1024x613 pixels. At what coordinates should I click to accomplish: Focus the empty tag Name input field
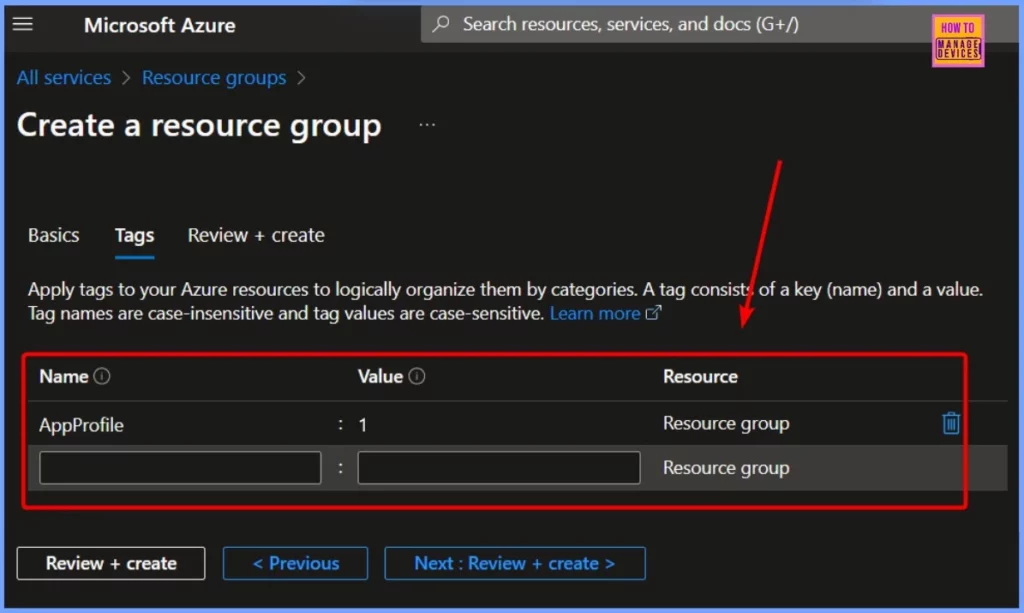coord(180,468)
